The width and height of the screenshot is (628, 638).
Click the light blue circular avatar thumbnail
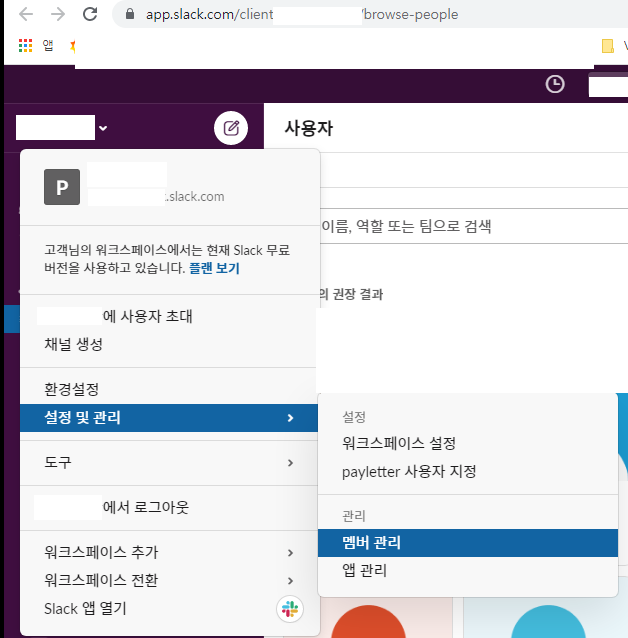[548, 622]
